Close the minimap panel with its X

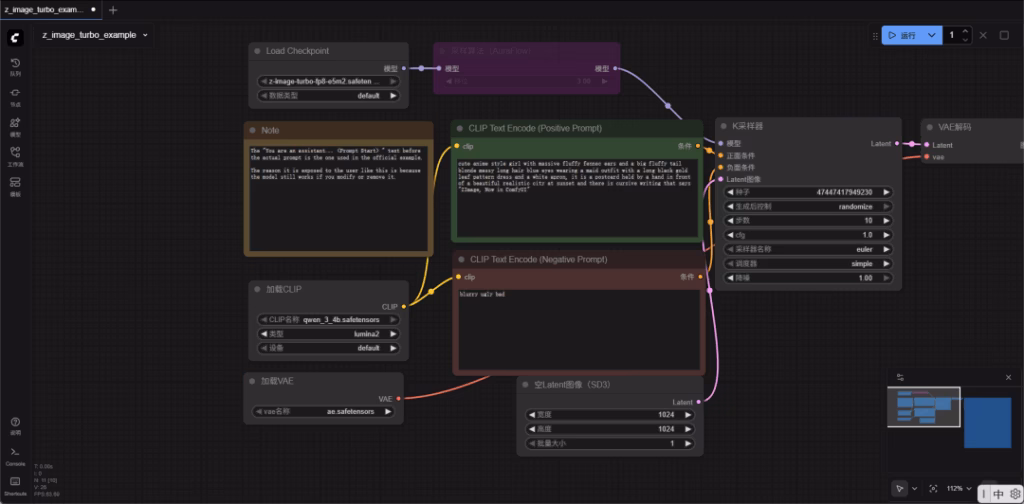coord(1008,377)
